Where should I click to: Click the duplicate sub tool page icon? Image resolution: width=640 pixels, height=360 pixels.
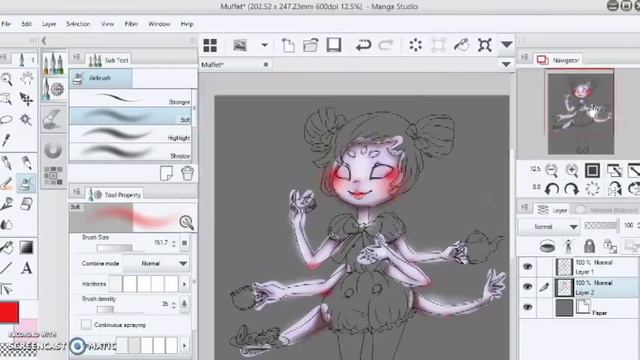(x=166, y=173)
